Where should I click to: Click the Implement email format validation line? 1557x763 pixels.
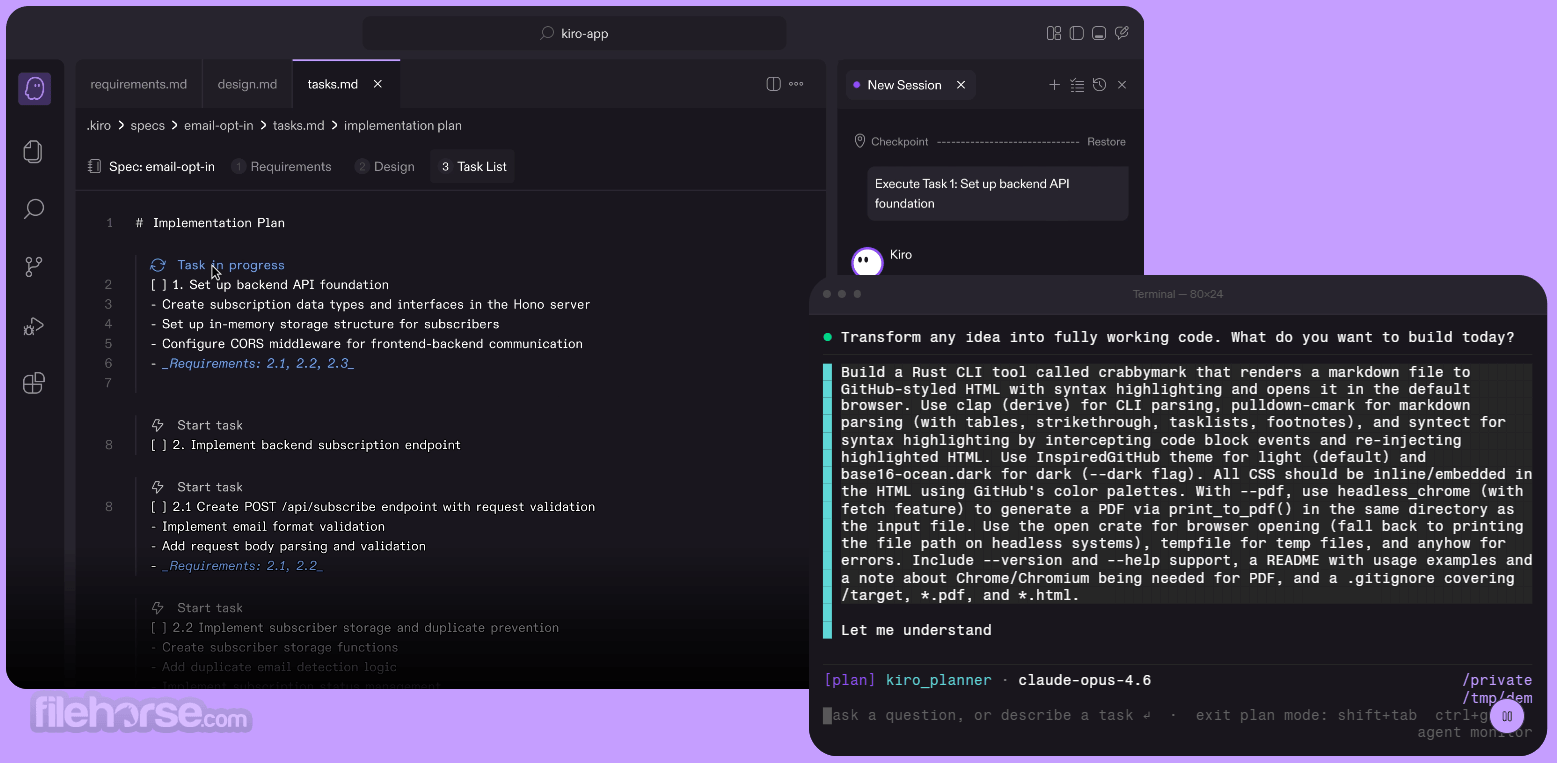(268, 527)
